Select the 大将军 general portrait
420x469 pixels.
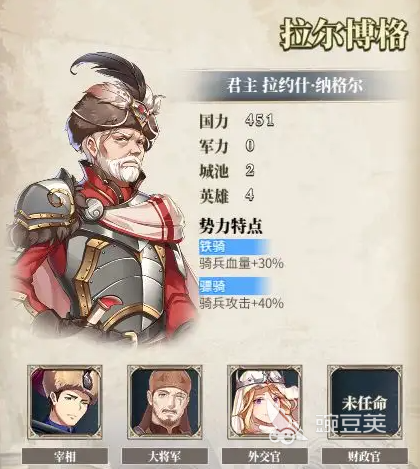coord(165,402)
